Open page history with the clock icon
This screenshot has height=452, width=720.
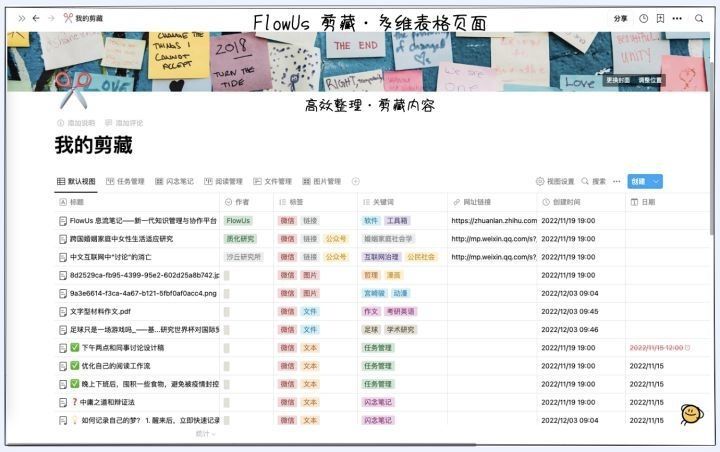pyautogui.click(x=644, y=18)
